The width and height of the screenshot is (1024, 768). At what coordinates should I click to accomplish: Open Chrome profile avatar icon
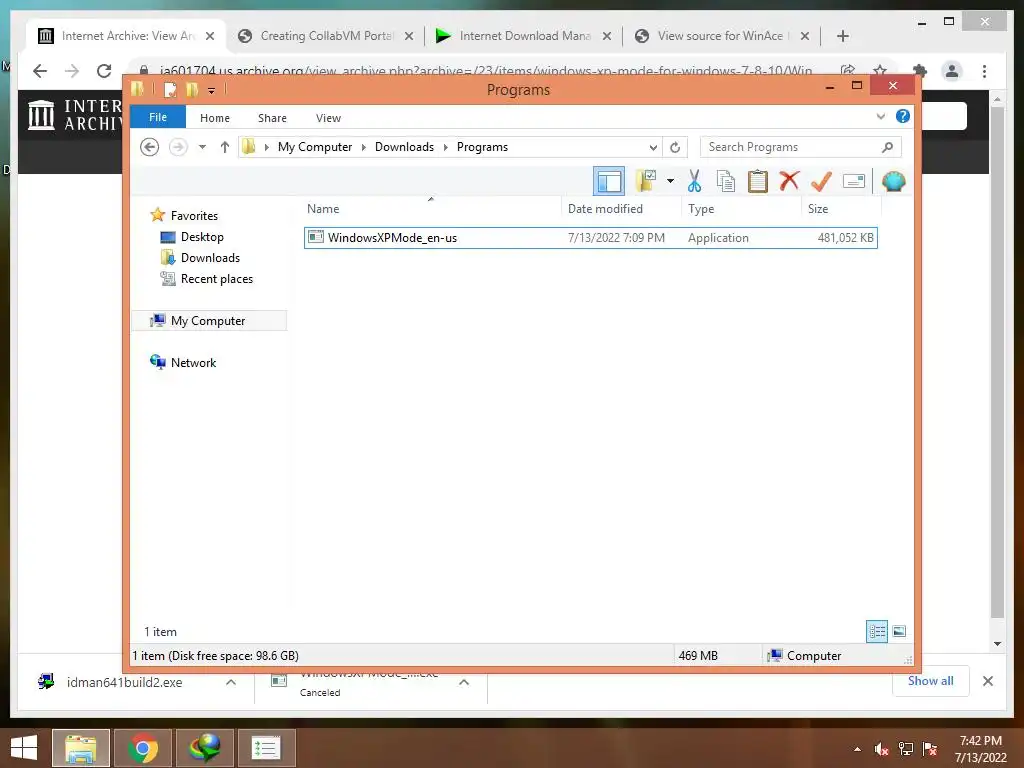[952, 71]
